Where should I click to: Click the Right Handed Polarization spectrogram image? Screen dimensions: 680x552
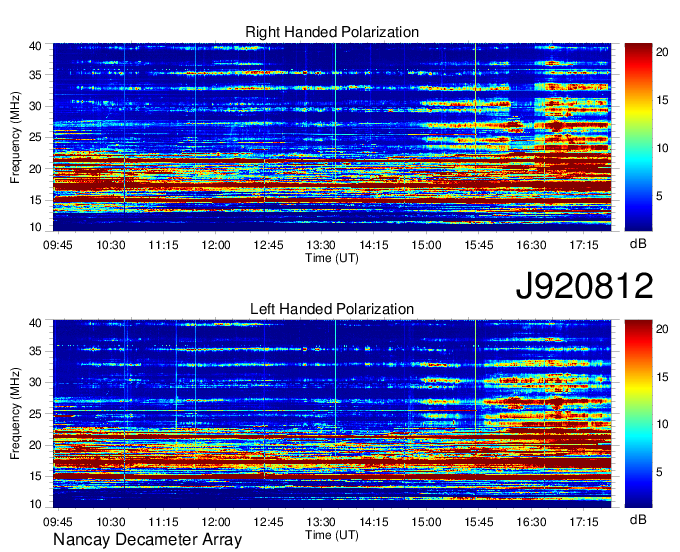[x=332, y=137]
